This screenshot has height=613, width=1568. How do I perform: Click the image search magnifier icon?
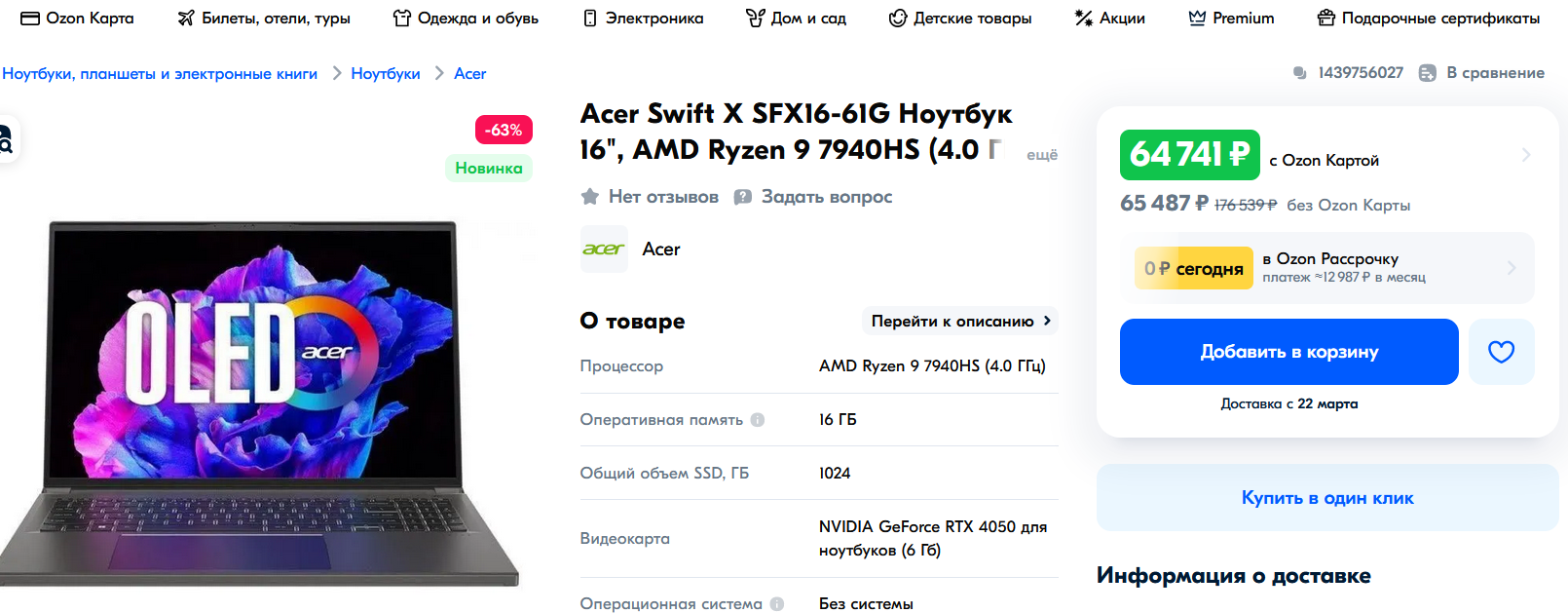point(5,142)
